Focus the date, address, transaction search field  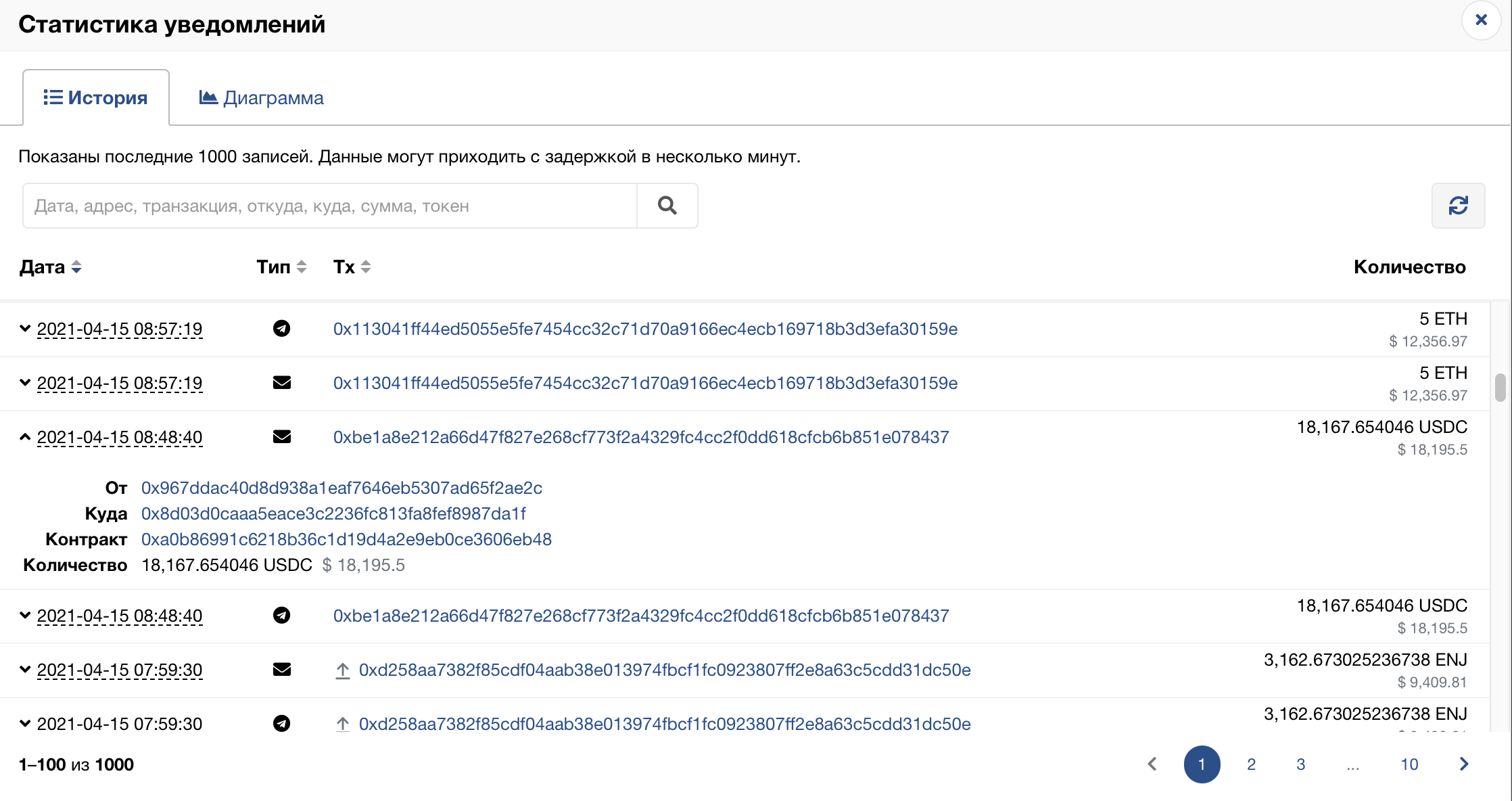330,206
